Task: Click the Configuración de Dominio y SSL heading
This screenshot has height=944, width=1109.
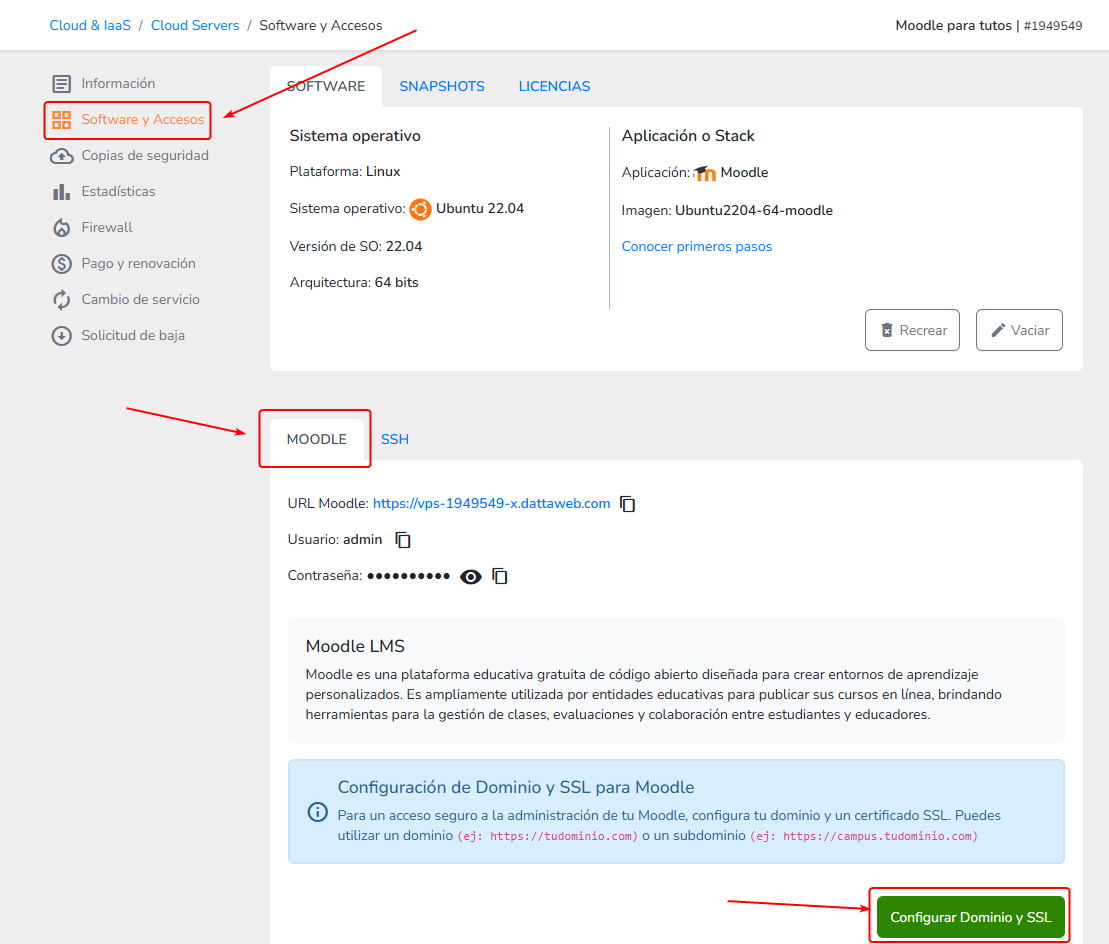Action: tap(516, 787)
